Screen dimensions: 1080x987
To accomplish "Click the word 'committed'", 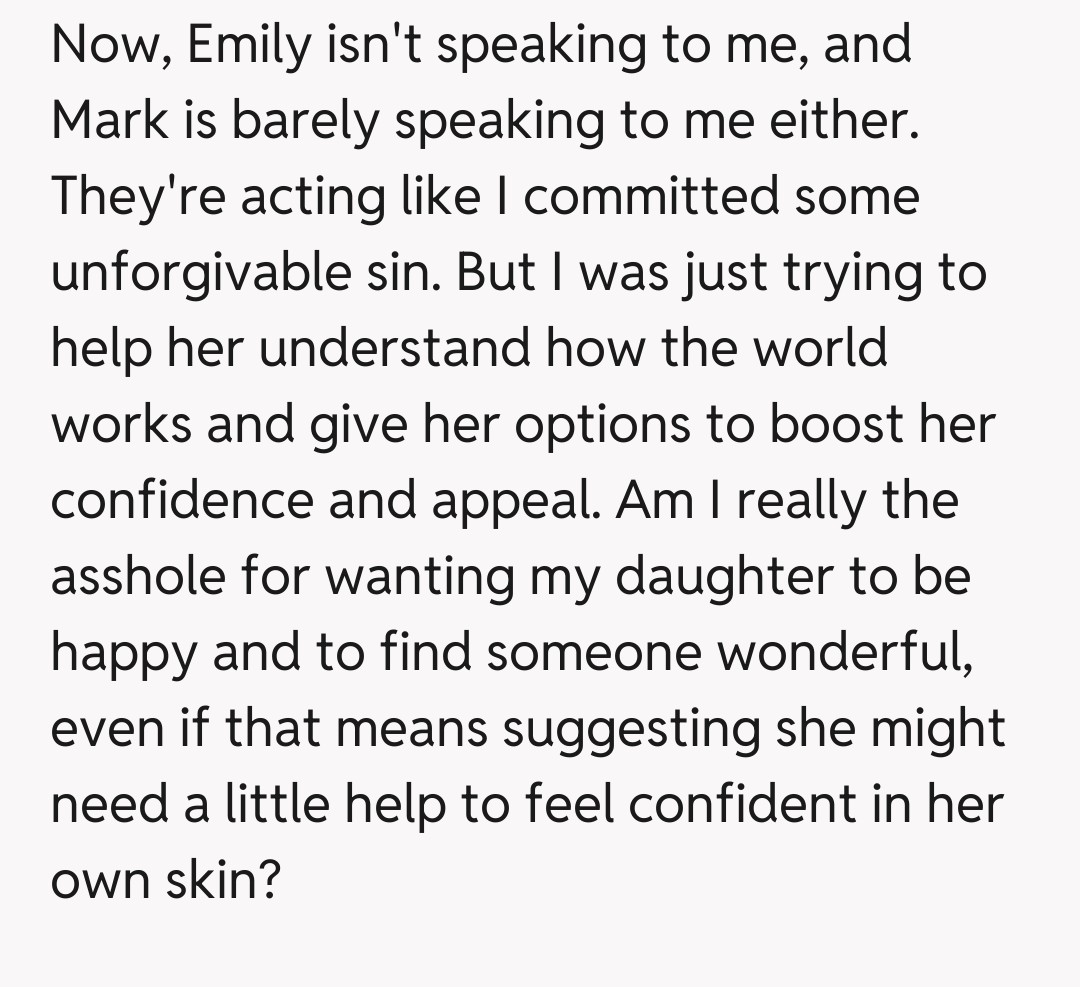I will [x=651, y=196].
